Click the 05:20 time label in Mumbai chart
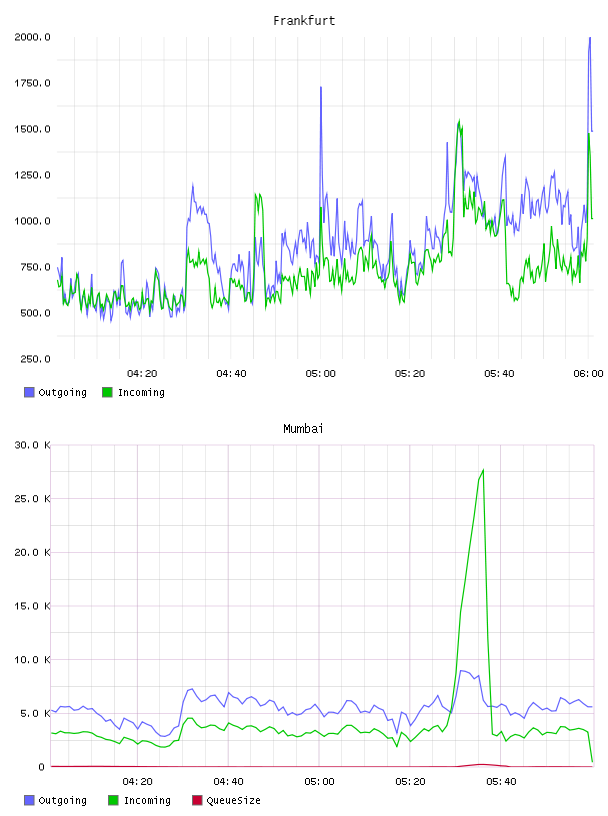Viewport: 608px width, 816px height. [x=410, y=782]
